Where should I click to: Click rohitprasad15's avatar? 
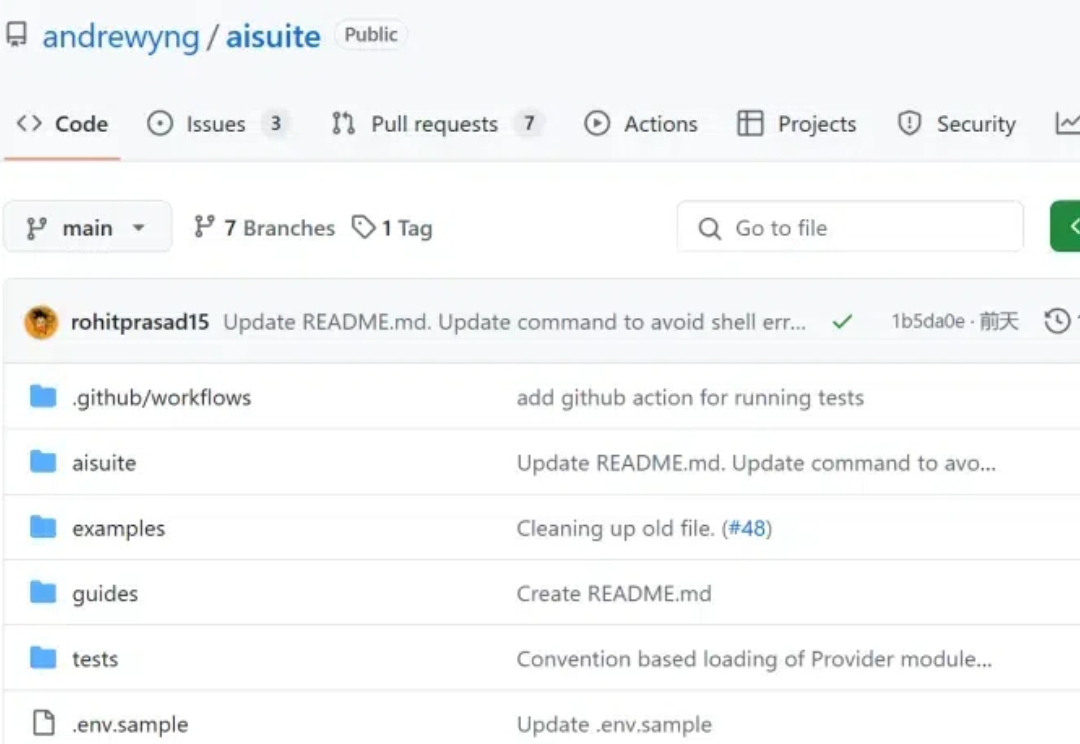pyautogui.click(x=41, y=322)
